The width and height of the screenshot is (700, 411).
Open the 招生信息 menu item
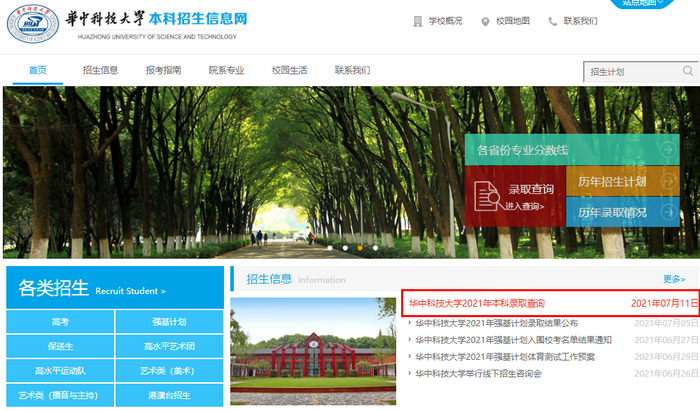click(100, 70)
